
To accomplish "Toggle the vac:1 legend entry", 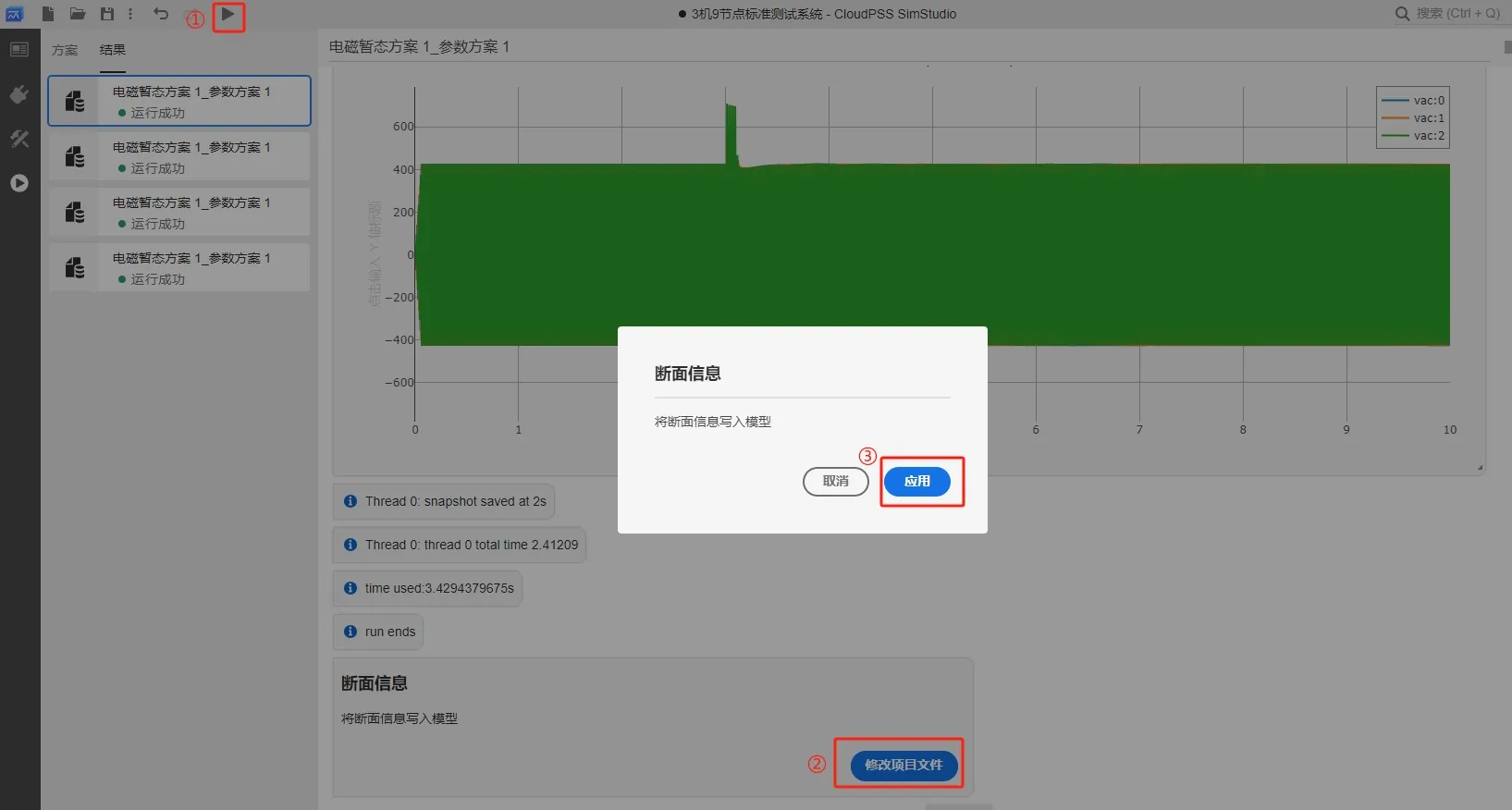I will coord(1413,118).
